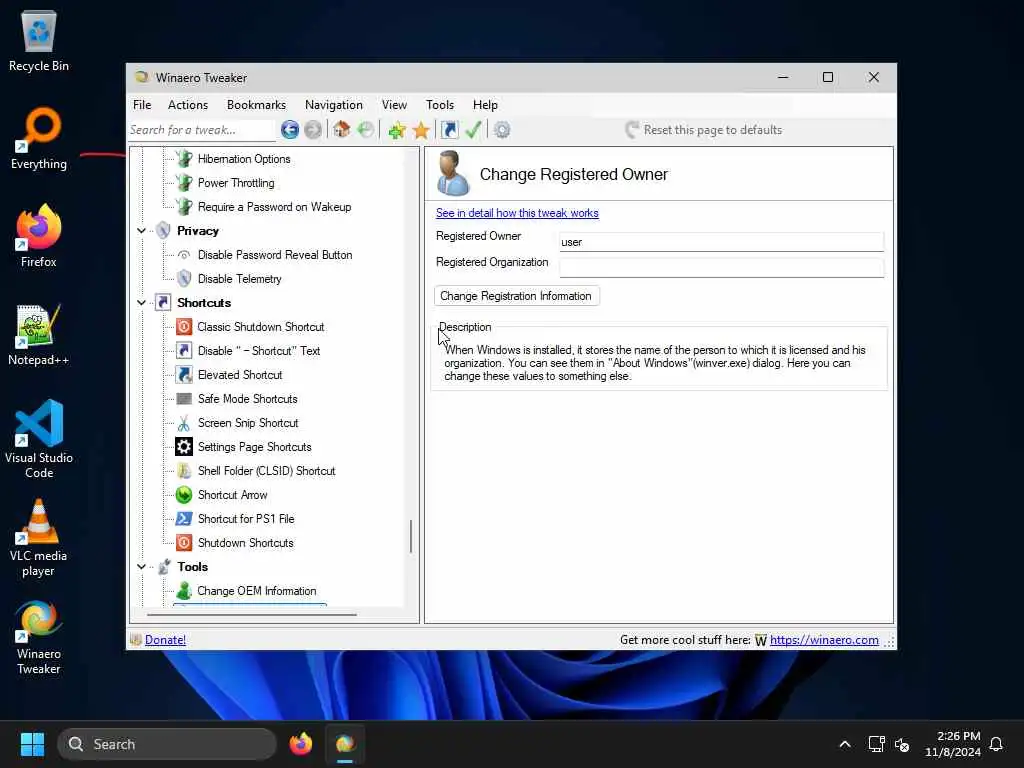Select Require a Password on Wakeup
The width and height of the screenshot is (1024, 768).
click(x=274, y=207)
